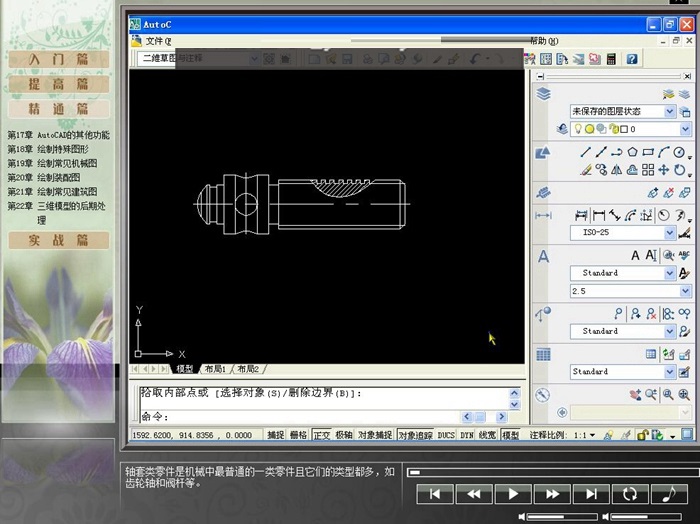Select the Move tool icon
The height and width of the screenshot is (524, 700).
pos(665,170)
